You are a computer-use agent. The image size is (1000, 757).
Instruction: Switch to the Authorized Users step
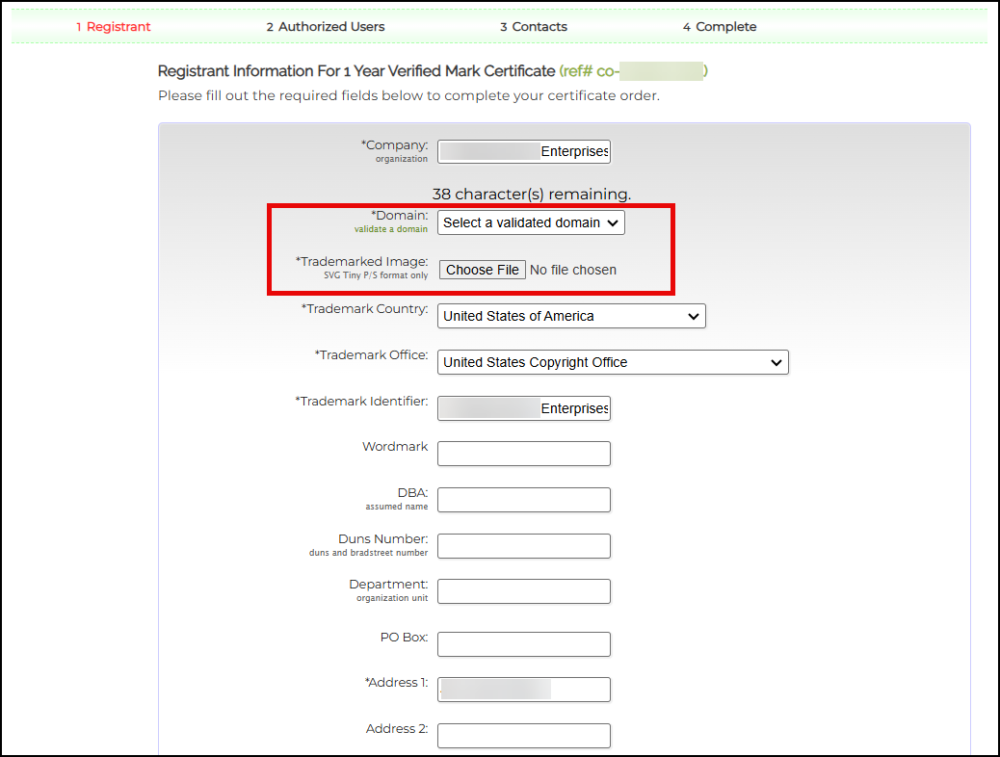(x=325, y=27)
